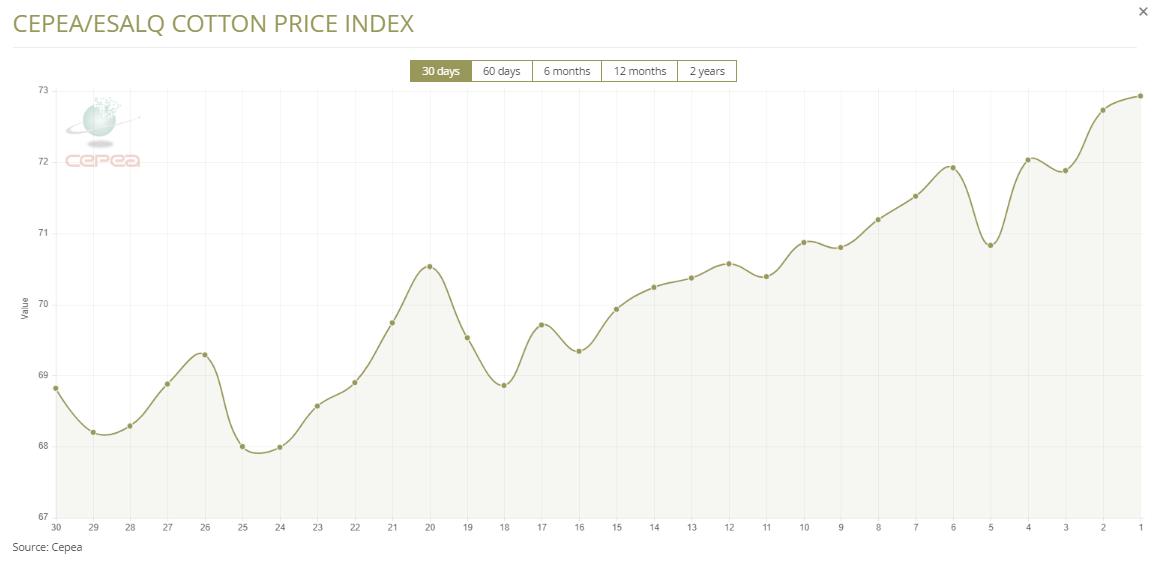1158x563 pixels.
Task: Click the data point for day 20 peak
Action: click(x=430, y=266)
